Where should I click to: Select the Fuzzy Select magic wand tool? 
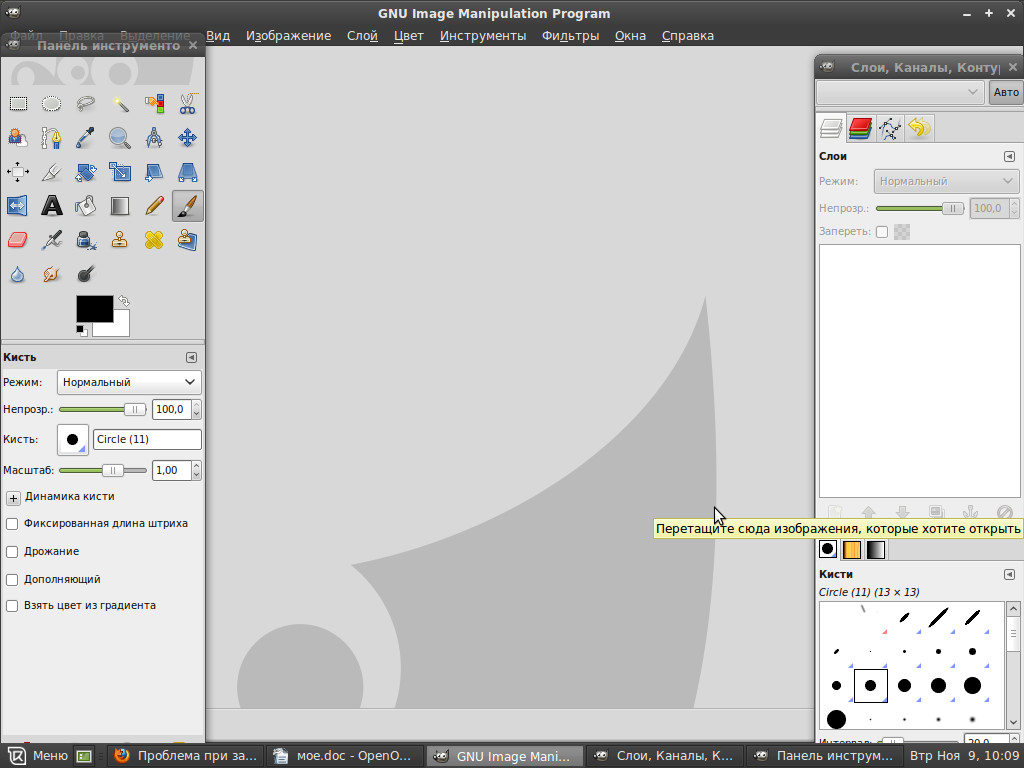coord(120,104)
